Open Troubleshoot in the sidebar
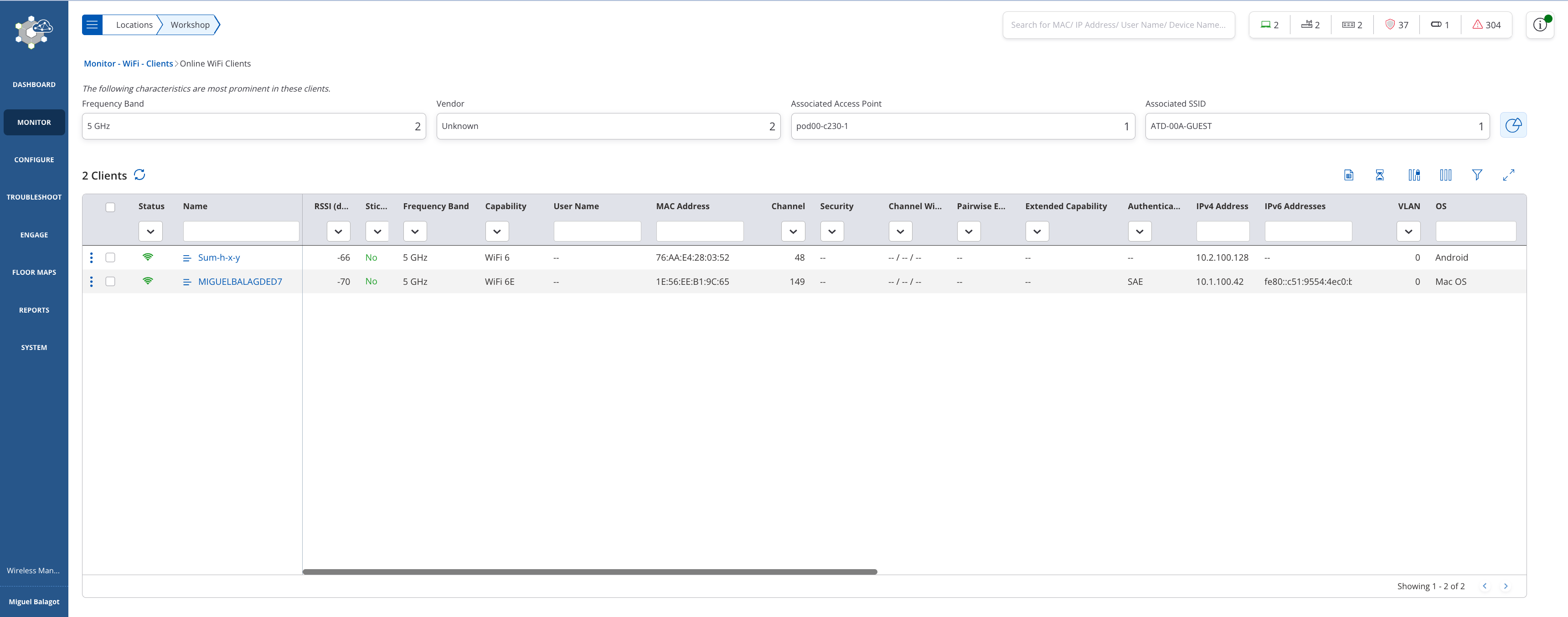This screenshot has width=1568, height=617. point(34,197)
